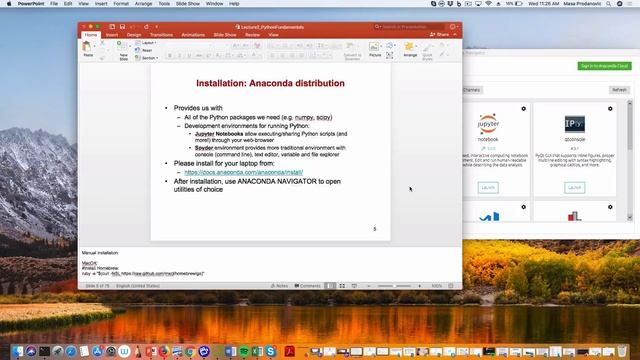Click the zoom in plus button
Image resolution: width=640 pixels, height=360 pixels.
pyautogui.click(x=420, y=286)
